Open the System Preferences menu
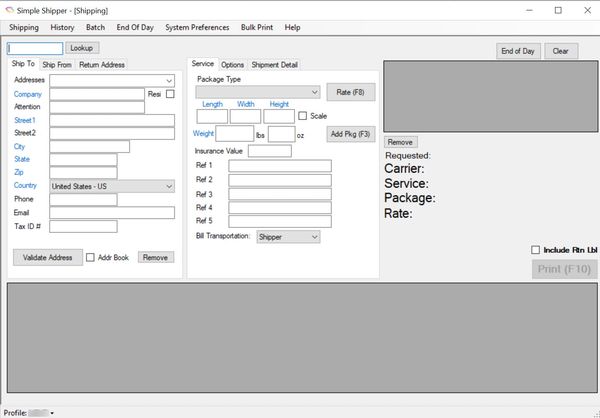 click(x=196, y=28)
